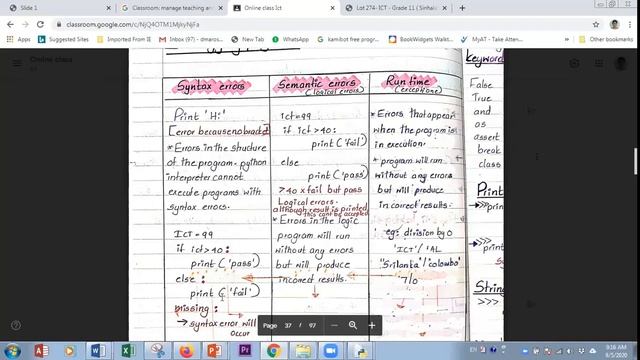Open a new browser tab
Screen dimensions: 640x360
pyautogui.click(x=462, y=8)
